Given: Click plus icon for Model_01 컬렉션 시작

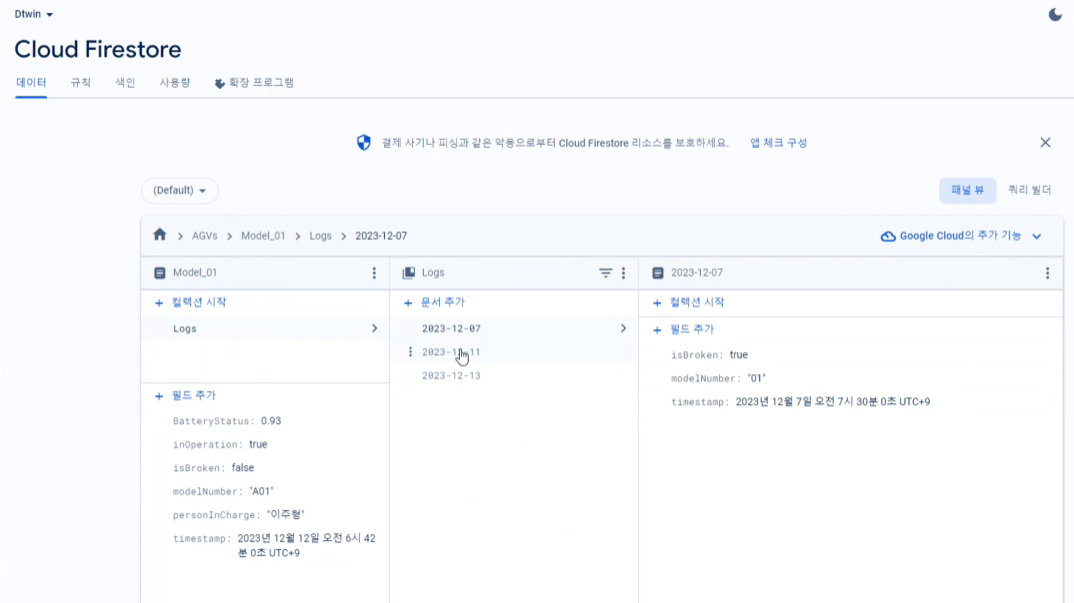Looking at the screenshot, I should pyautogui.click(x=159, y=303).
